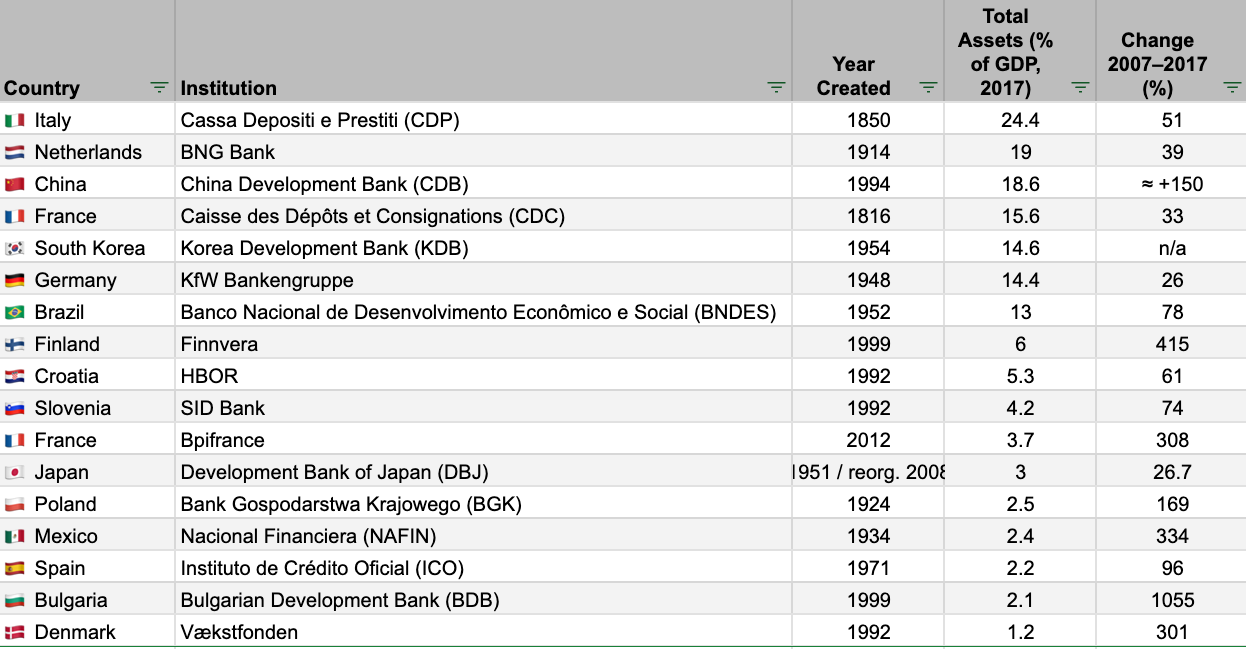Click the Japan flag icon
This screenshot has width=1246, height=649.
[15, 472]
